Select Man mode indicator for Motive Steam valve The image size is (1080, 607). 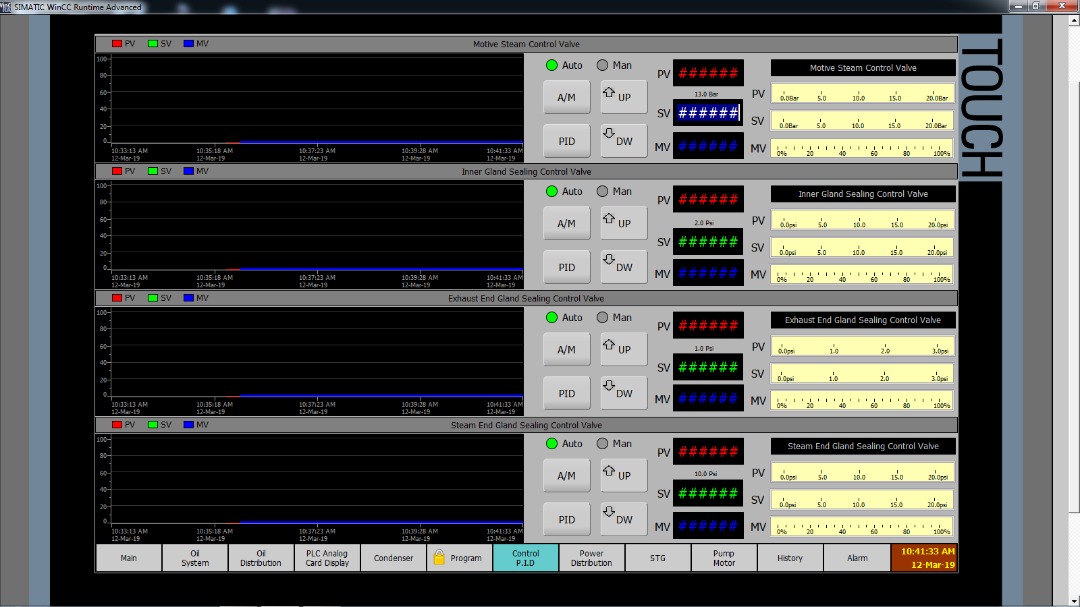click(x=602, y=66)
